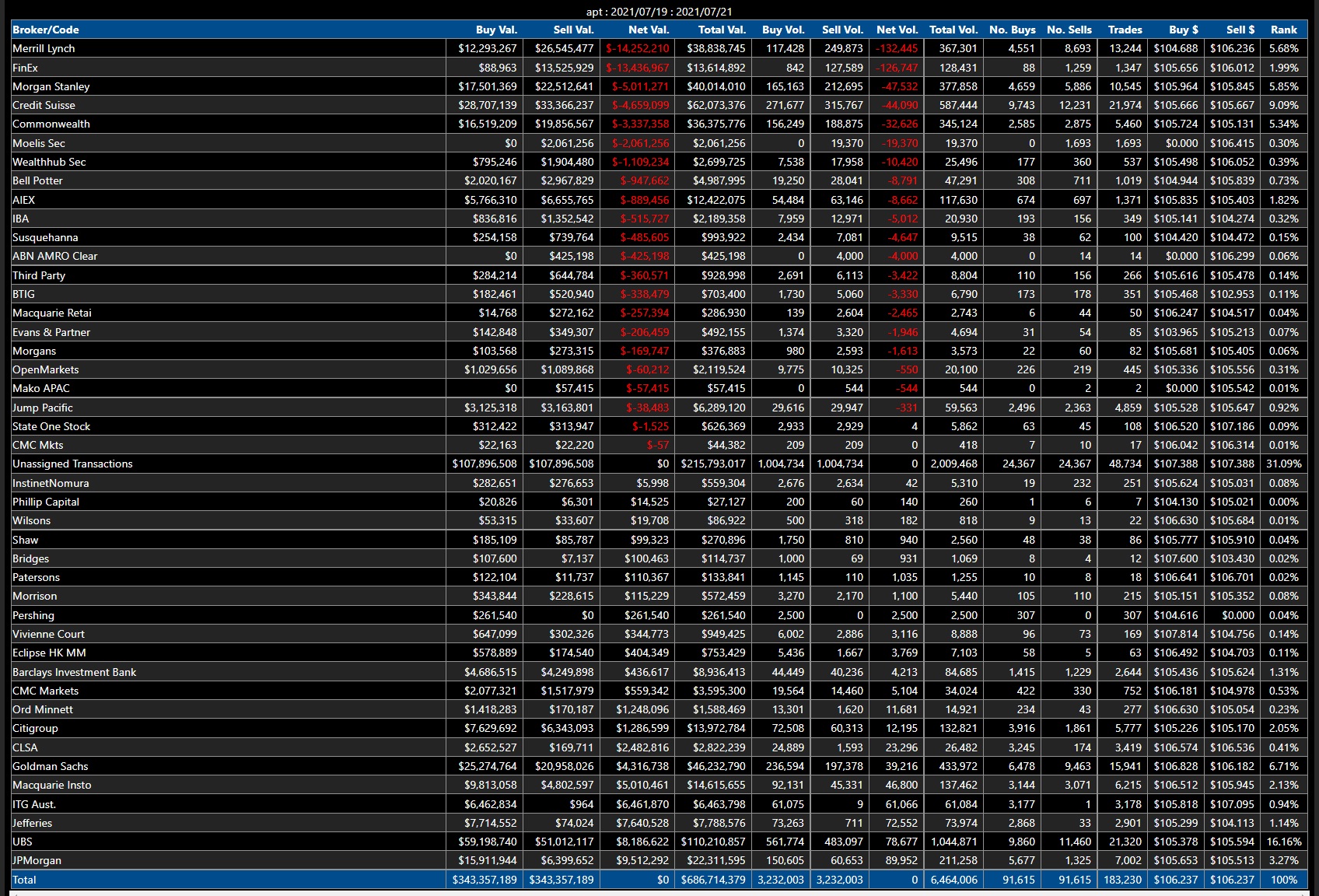This screenshot has height=896, width=1319.
Task: Click the Rank column header
Action: 1283,30
